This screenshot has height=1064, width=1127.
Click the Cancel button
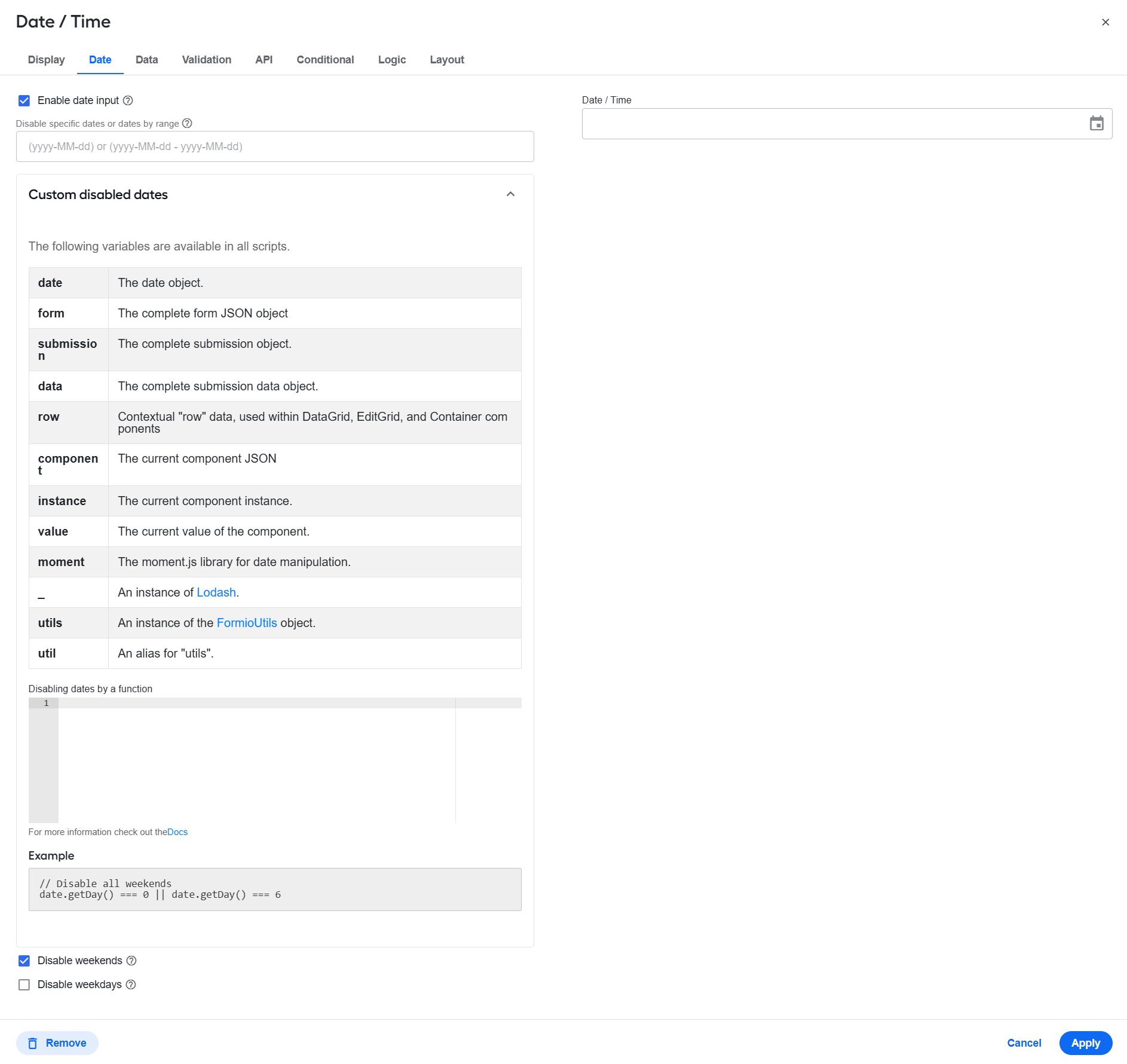tap(1024, 1043)
